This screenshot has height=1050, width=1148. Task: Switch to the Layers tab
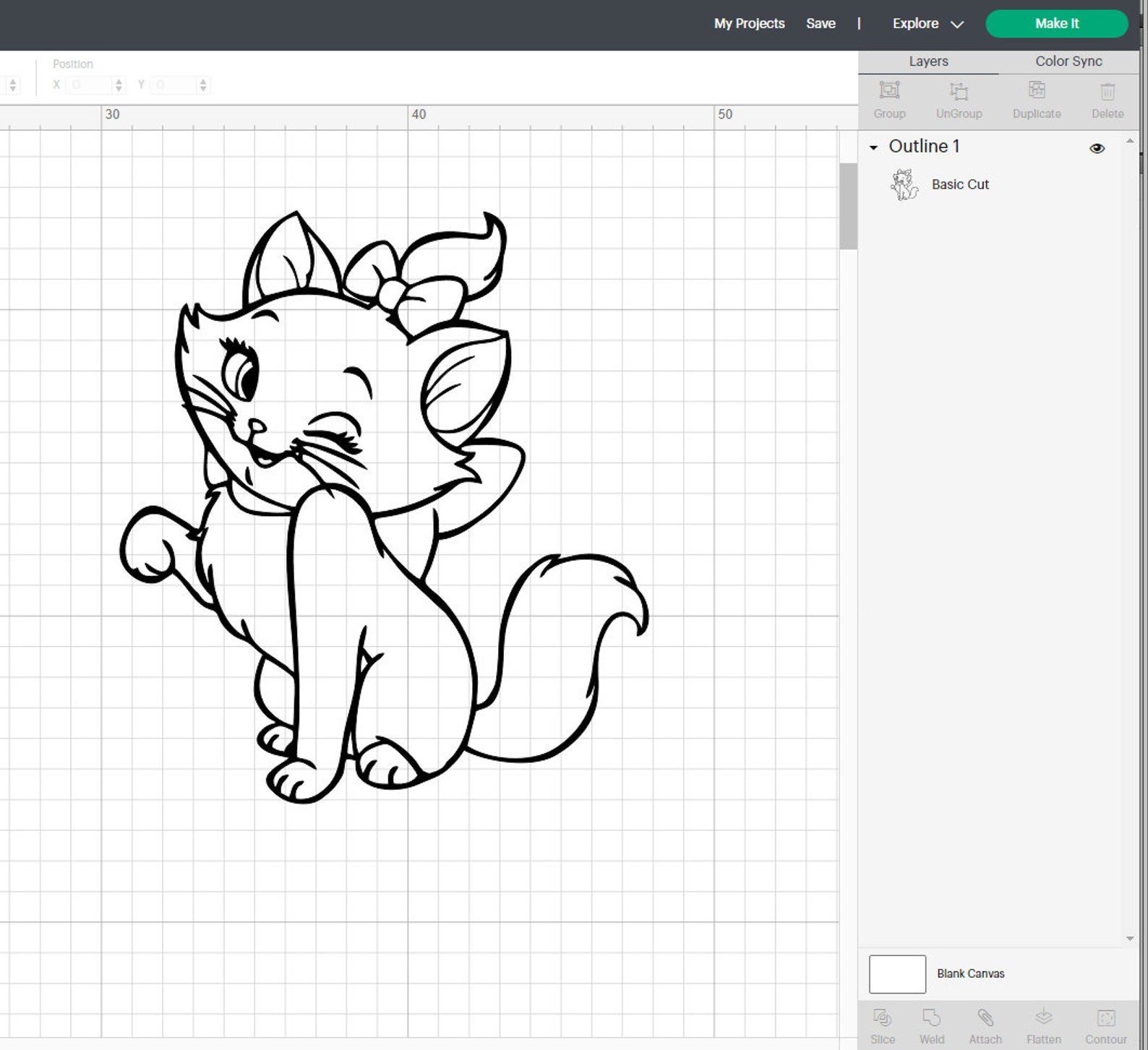(x=928, y=61)
